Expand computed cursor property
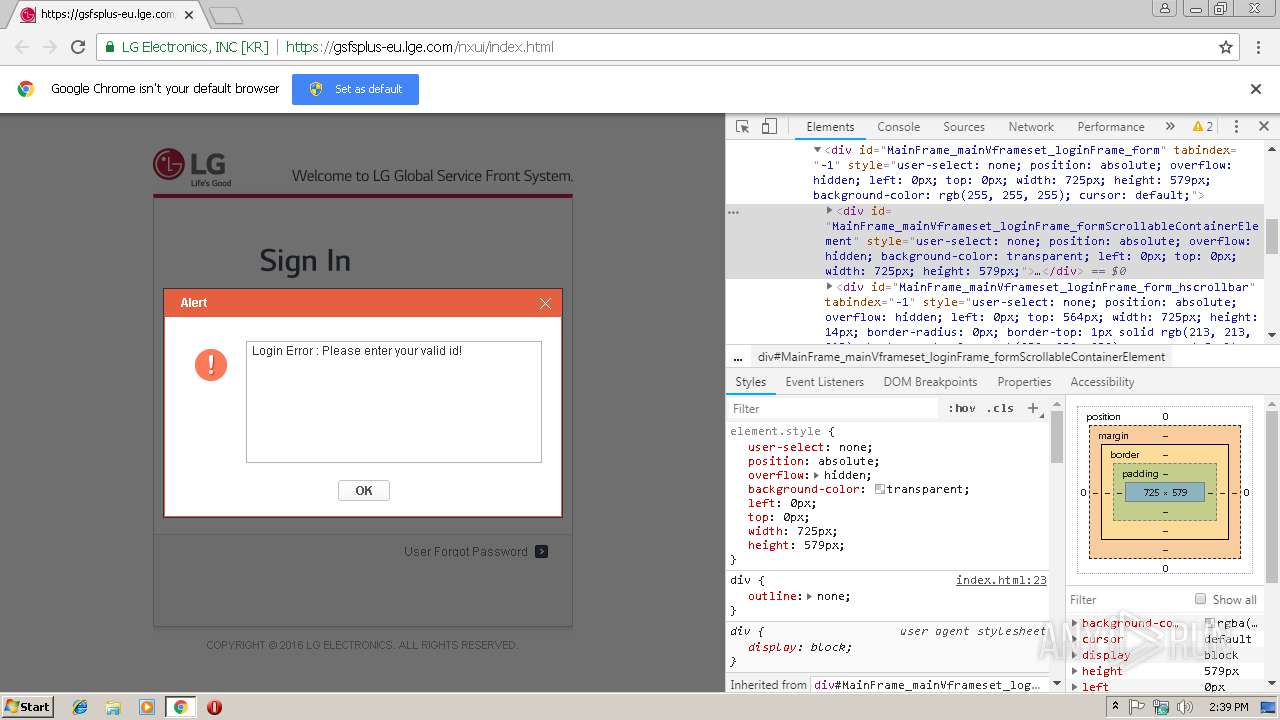 1076,639
